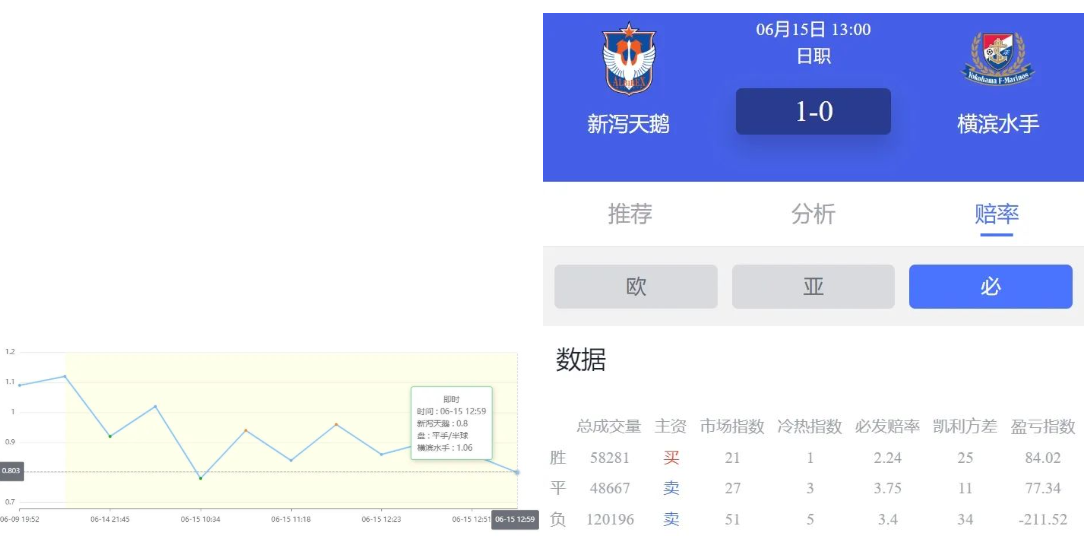Click the last chart point at 06-15 12:59
The width and height of the screenshot is (1090, 538).
(x=517, y=472)
